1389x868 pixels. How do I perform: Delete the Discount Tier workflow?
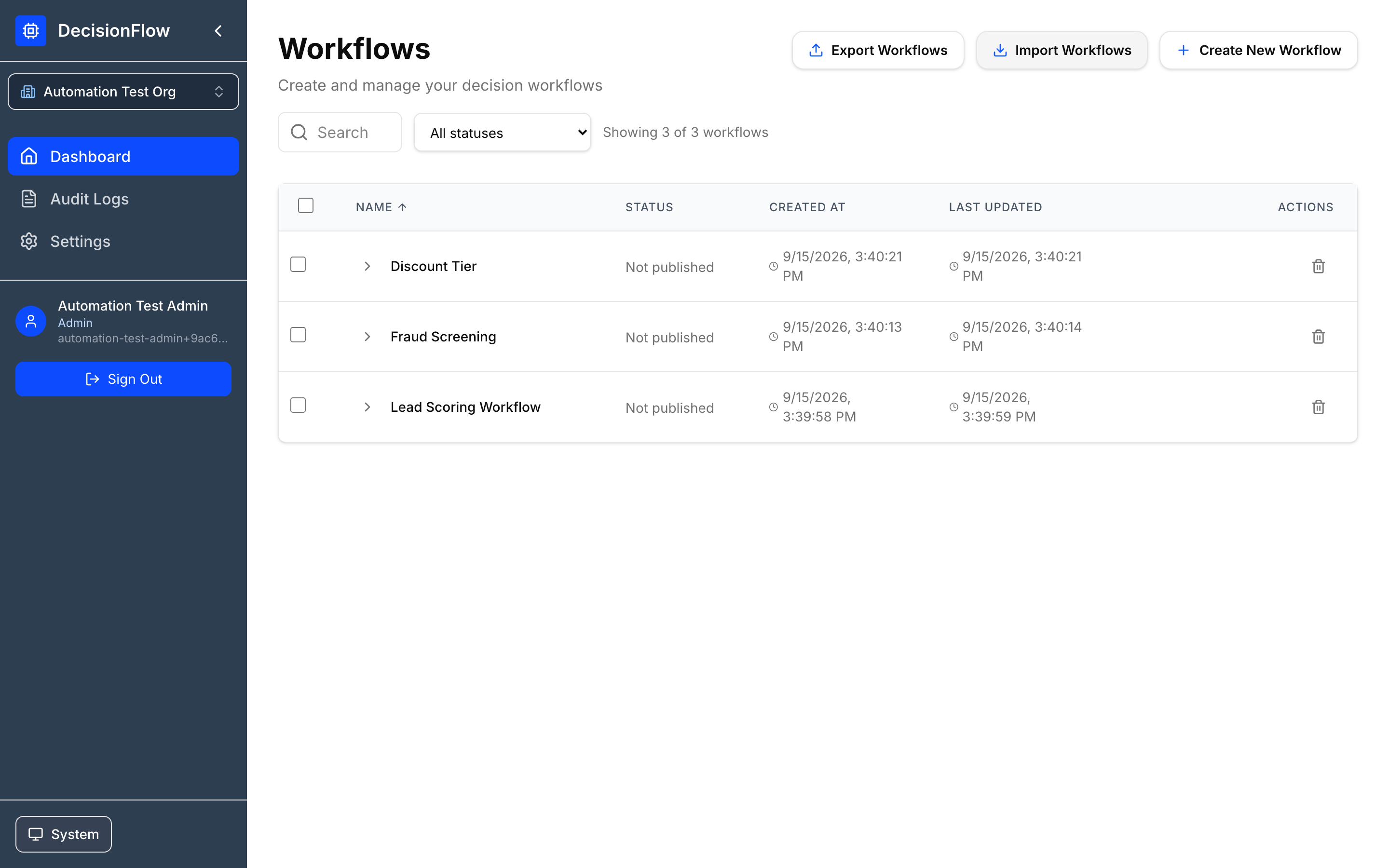(x=1319, y=266)
